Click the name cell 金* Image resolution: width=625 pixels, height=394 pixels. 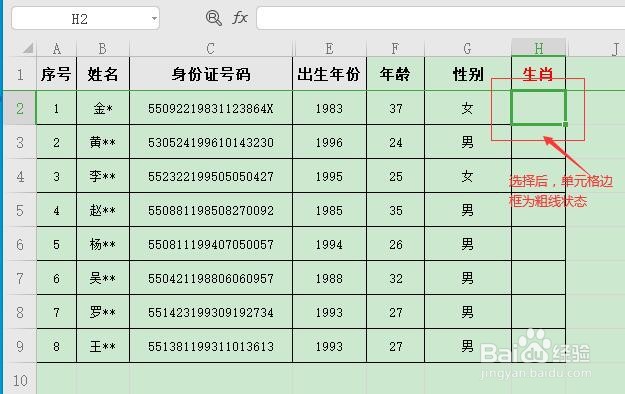coord(103,108)
